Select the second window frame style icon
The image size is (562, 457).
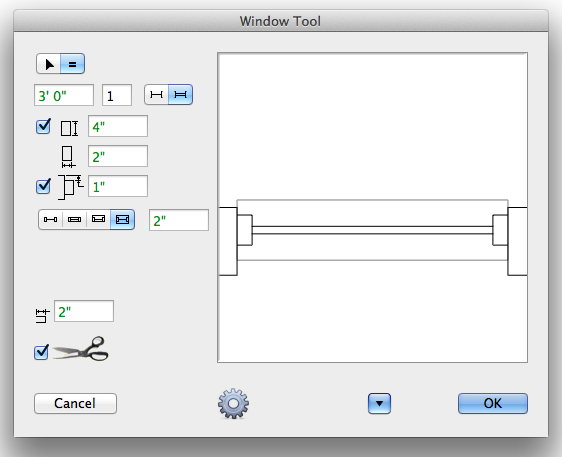pyautogui.click(x=74, y=219)
